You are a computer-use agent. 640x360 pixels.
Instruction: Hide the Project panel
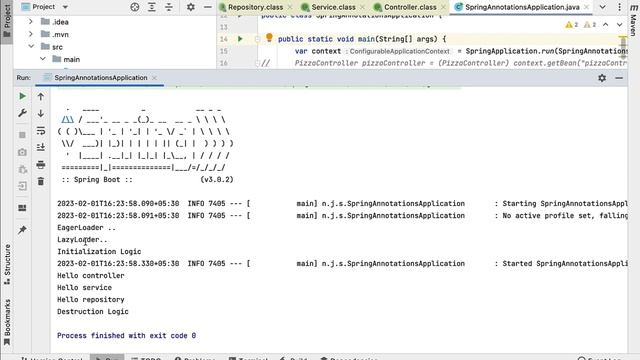[x=207, y=7]
